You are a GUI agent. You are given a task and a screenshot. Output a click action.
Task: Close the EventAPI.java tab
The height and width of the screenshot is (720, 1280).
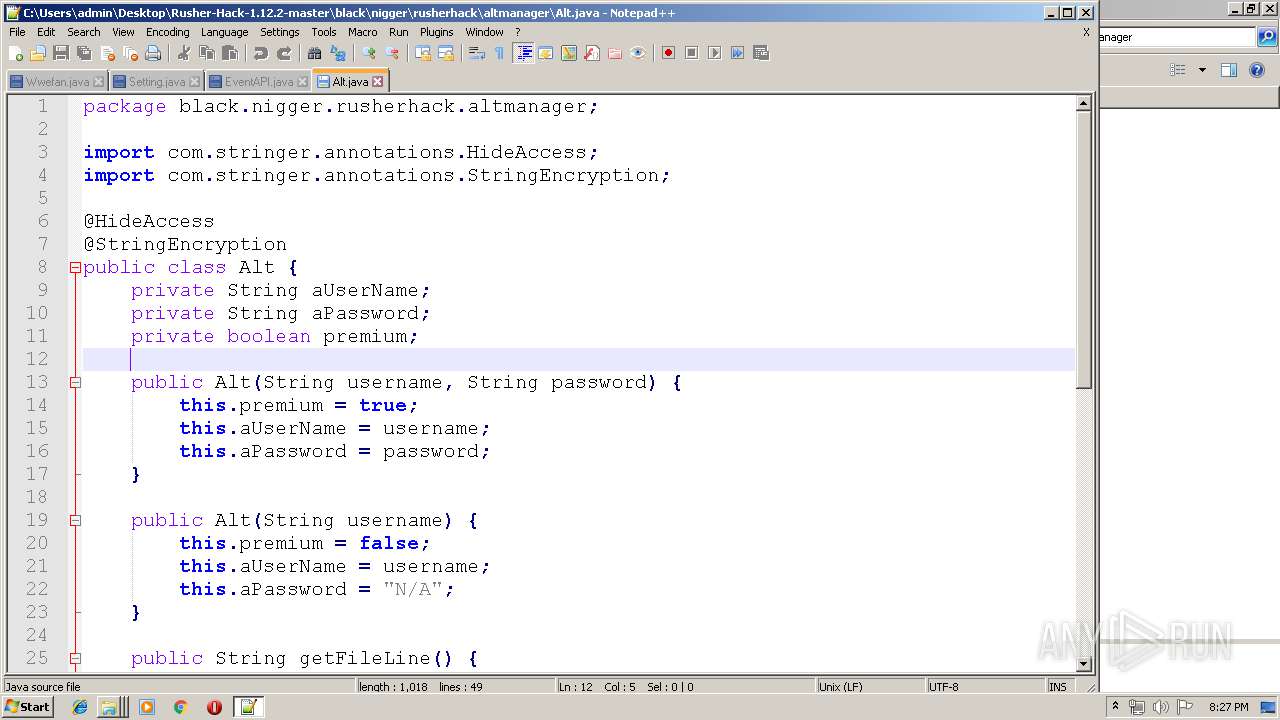pyautogui.click(x=302, y=82)
